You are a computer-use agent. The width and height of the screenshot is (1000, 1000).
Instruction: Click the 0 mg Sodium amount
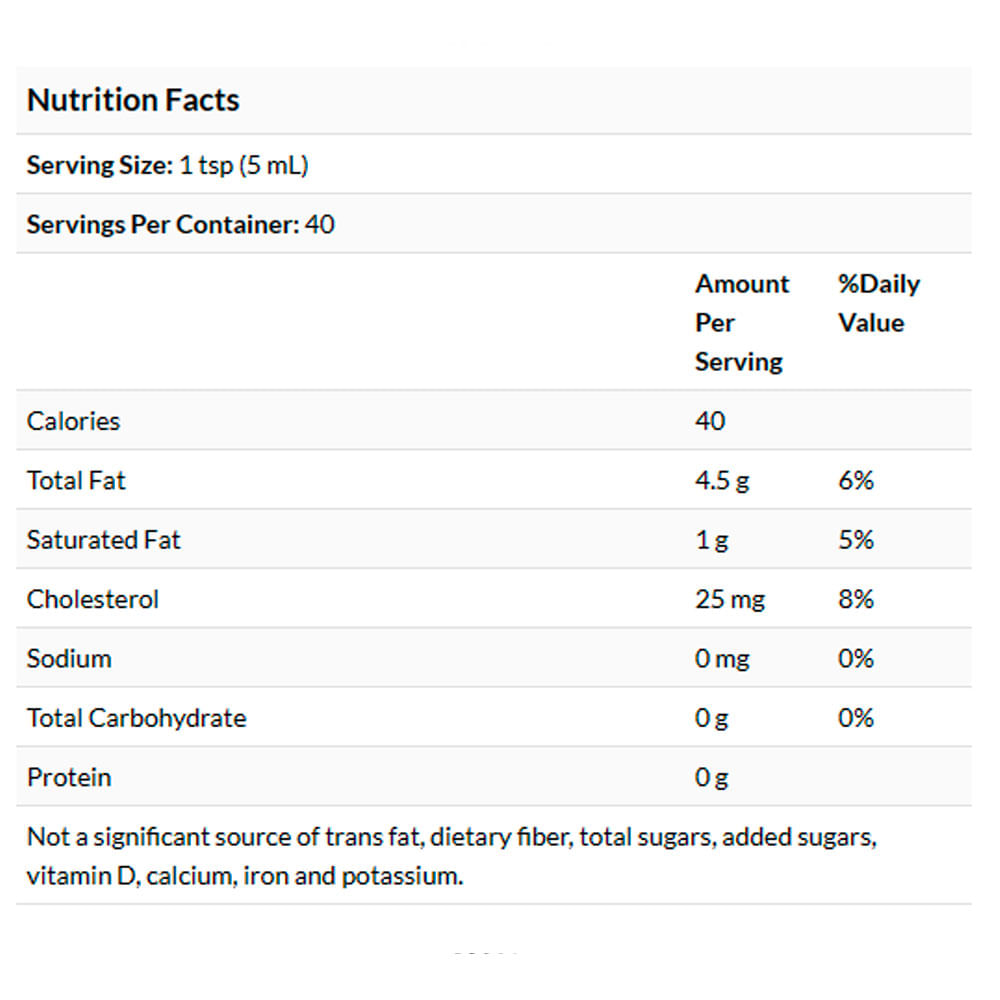point(722,658)
